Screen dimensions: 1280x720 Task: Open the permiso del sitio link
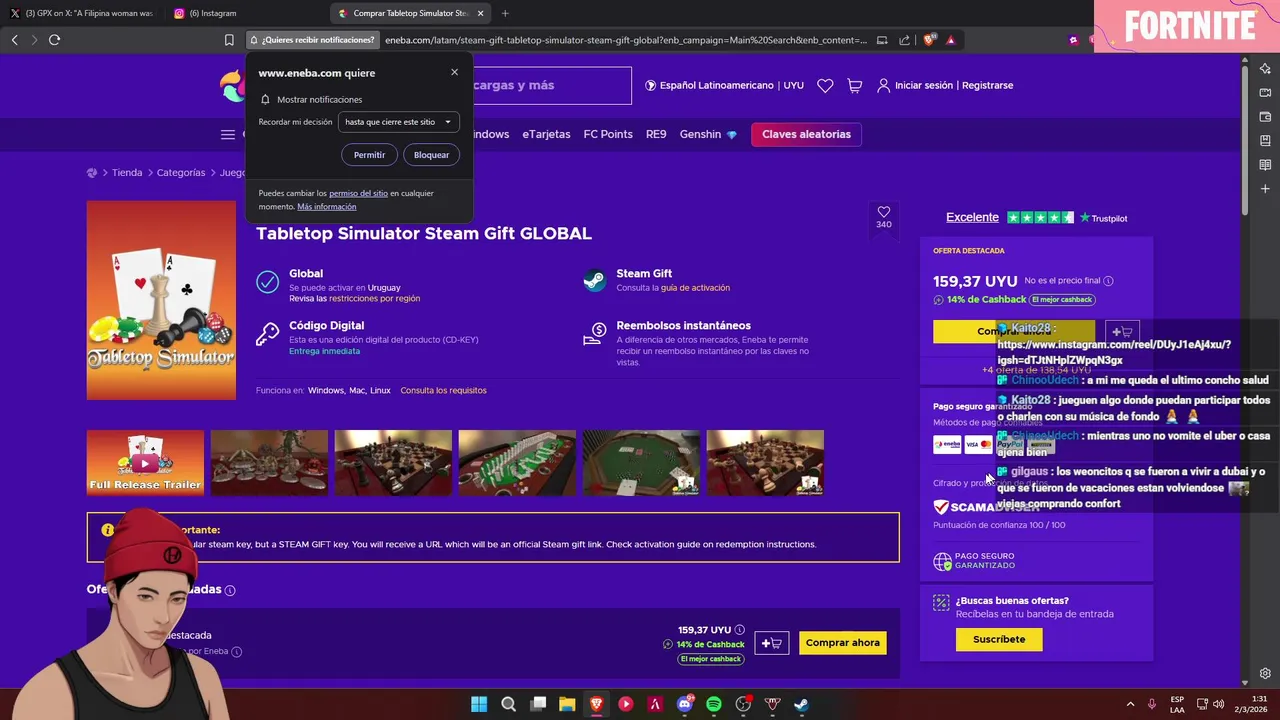[358, 193]
